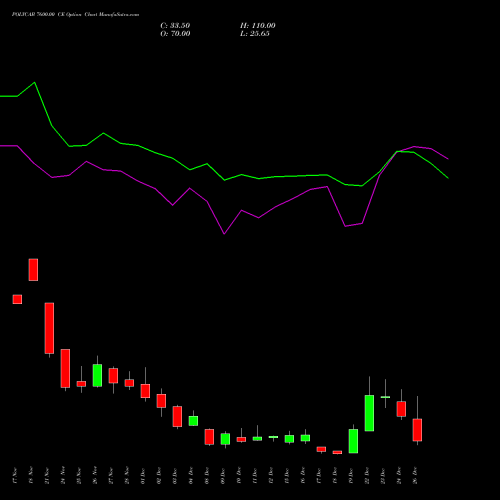Image resolution: width=500 pixels, height=500 pixels.
Task: Click the open value O: 70.00
Action: pos(175,34)
